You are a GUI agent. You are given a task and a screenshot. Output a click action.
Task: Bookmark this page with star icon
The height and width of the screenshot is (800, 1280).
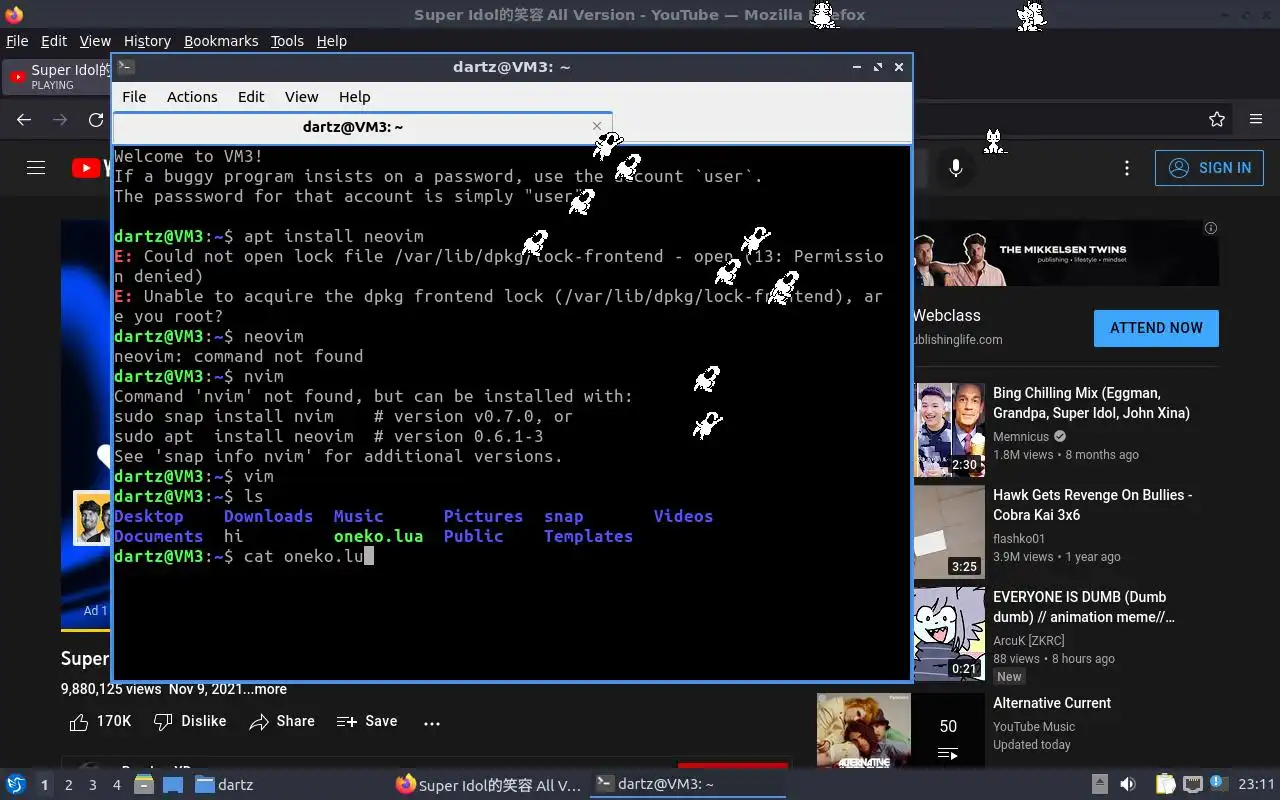(1217, 120)
